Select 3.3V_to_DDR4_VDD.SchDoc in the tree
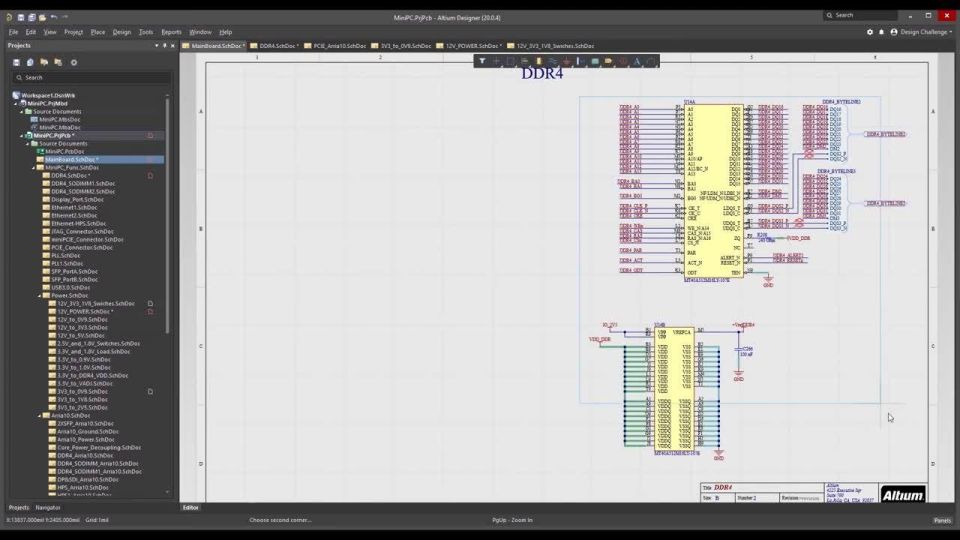The image size is (960, 540). 92,375
